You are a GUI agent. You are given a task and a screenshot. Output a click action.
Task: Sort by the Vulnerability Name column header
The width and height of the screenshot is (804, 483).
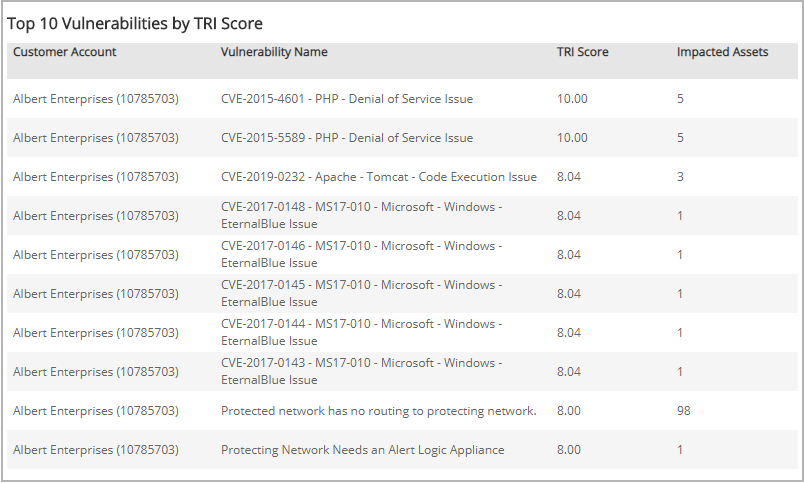click(274, 52)
